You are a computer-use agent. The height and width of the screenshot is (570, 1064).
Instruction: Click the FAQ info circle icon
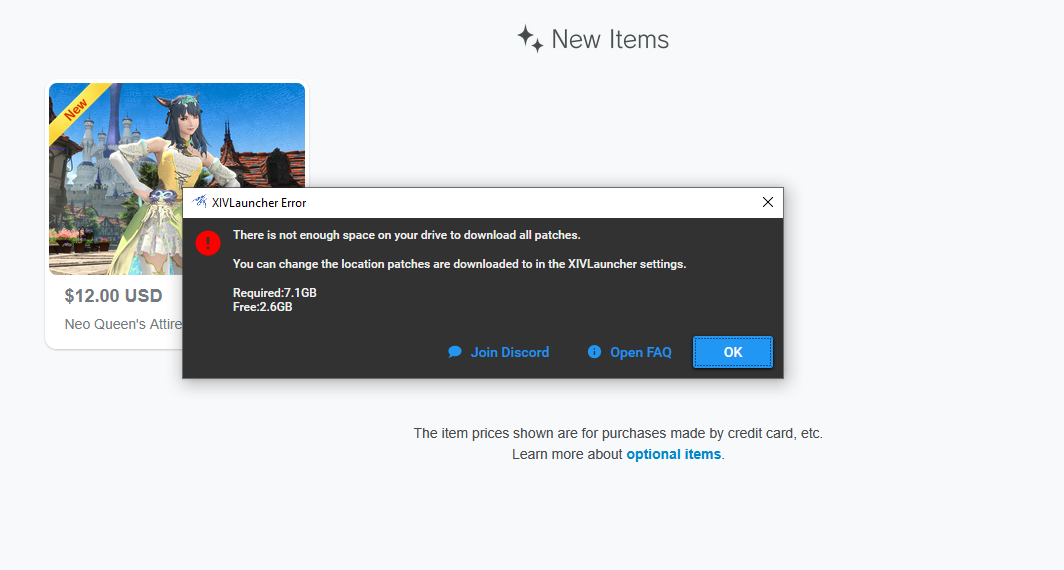594,352
